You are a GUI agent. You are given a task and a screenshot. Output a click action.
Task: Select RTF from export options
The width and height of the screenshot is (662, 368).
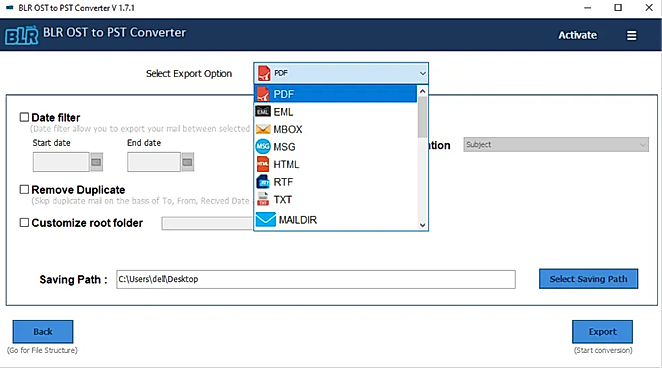[x=336, y=182]
